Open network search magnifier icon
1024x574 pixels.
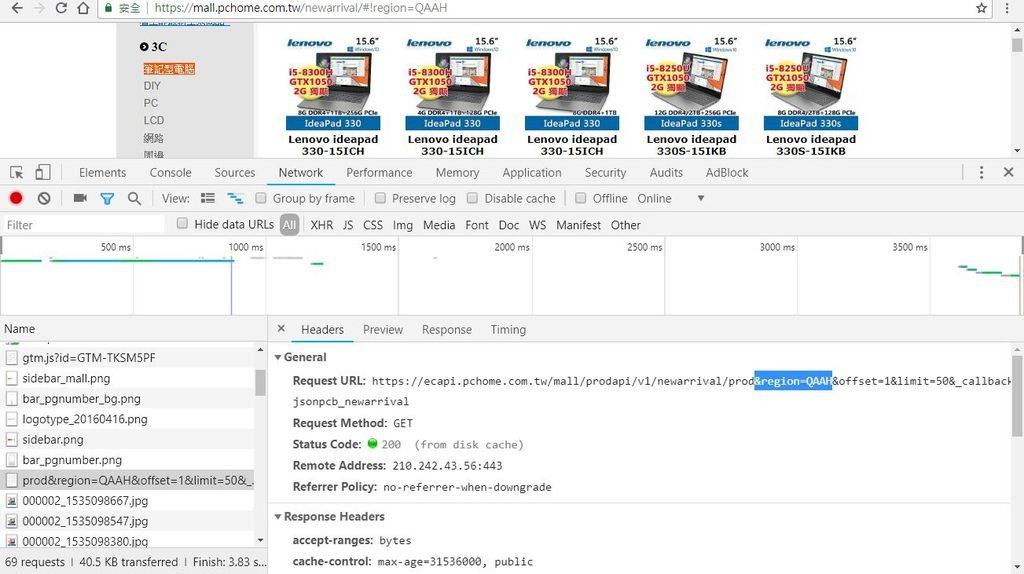pyautogui.click(x=135, y=198)
